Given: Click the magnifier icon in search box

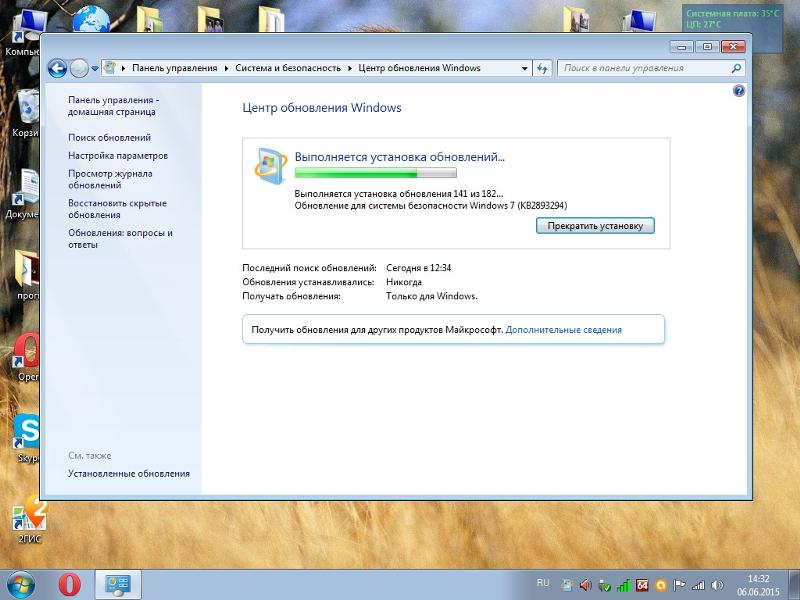Looking at the screenshot, I should 736,68.
